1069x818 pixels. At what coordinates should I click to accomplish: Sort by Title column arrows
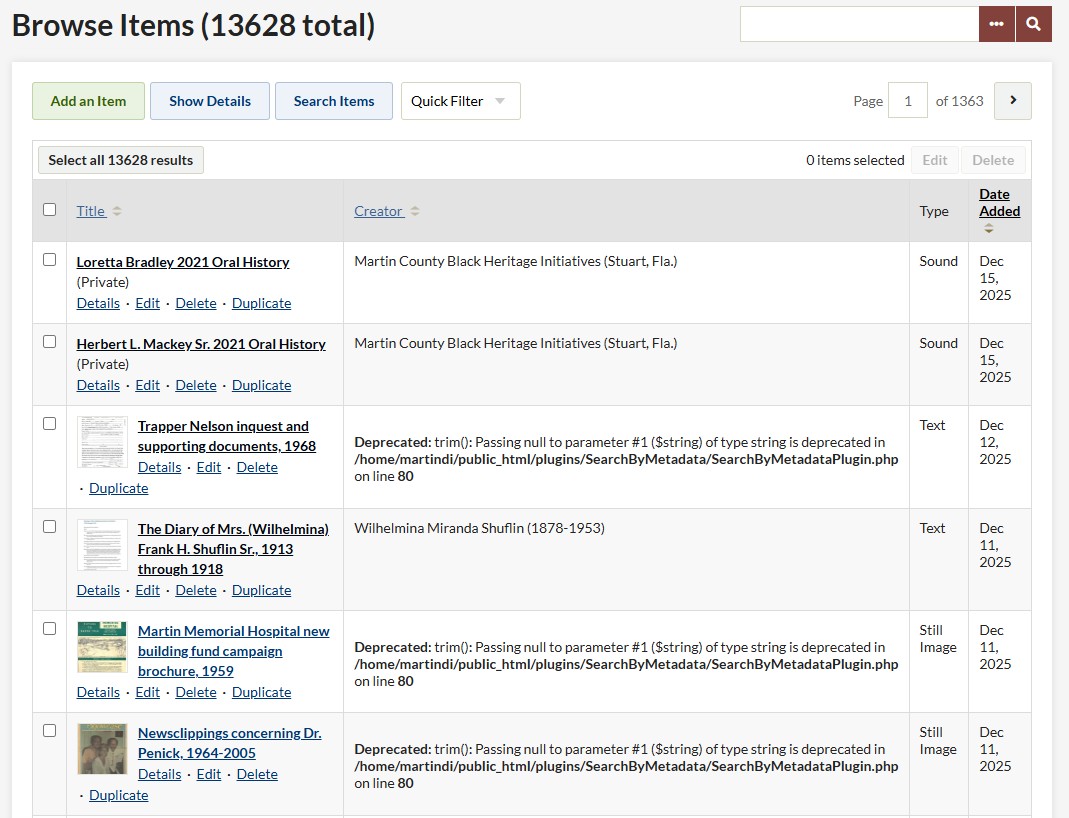click(116, 211)
